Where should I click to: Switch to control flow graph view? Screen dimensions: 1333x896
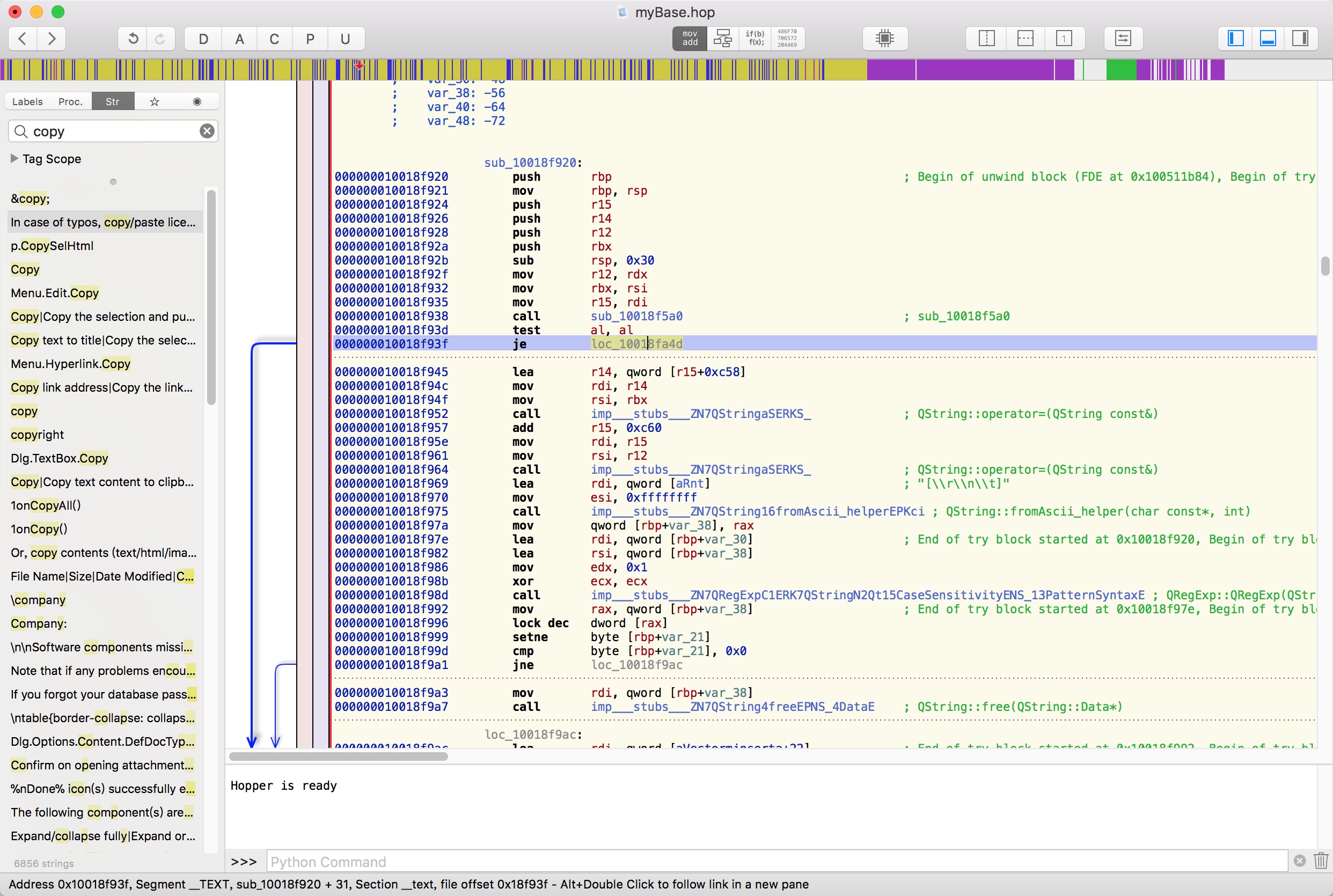(723, 39)
